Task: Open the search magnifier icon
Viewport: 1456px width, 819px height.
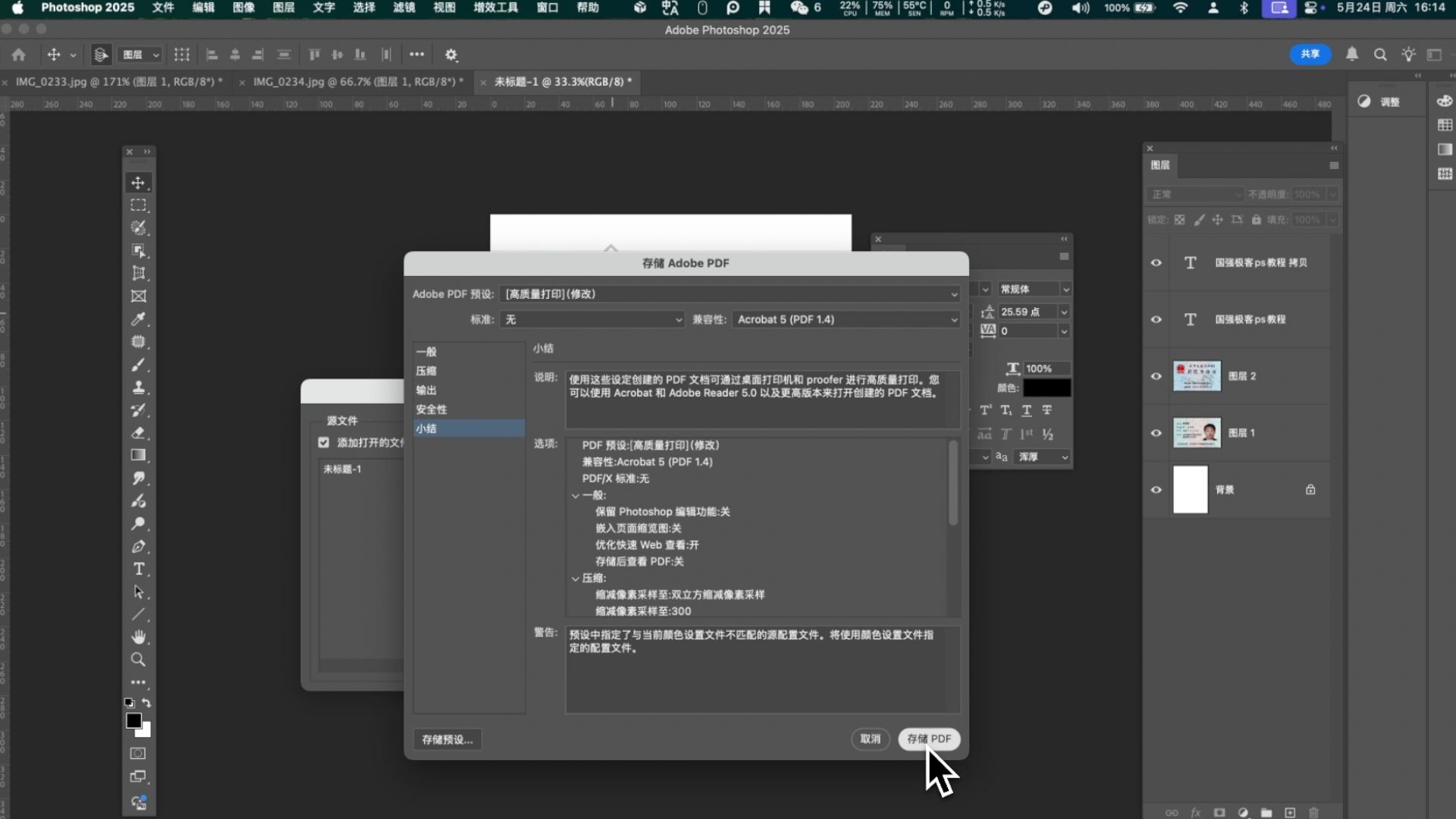Action: point(1380,55)
